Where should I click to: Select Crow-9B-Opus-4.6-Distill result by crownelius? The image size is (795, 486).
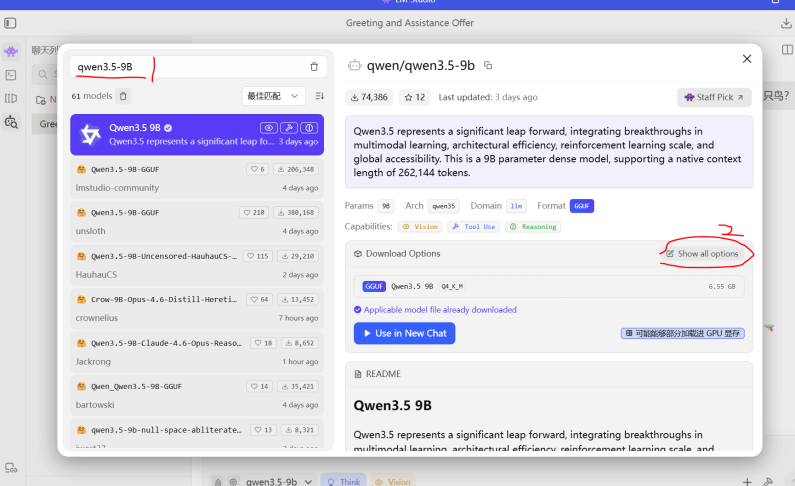[x=197, y=309]
